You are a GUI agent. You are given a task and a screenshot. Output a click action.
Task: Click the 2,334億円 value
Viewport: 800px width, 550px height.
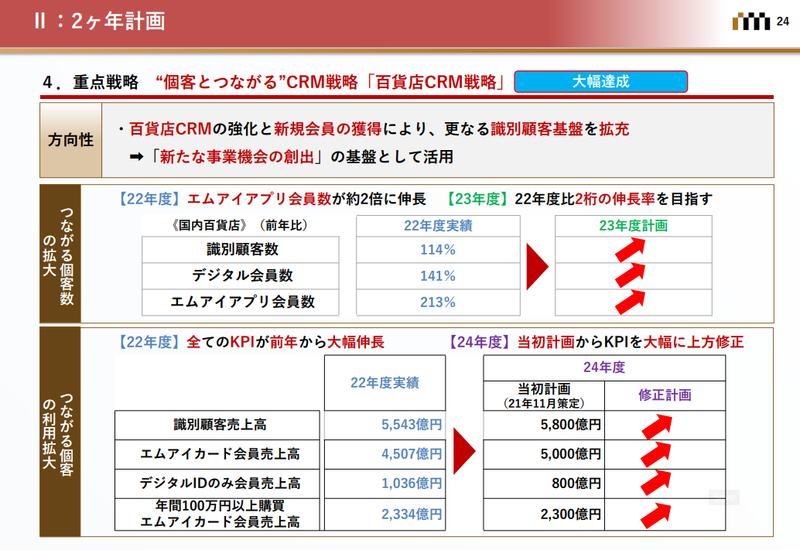click(412, 514)
